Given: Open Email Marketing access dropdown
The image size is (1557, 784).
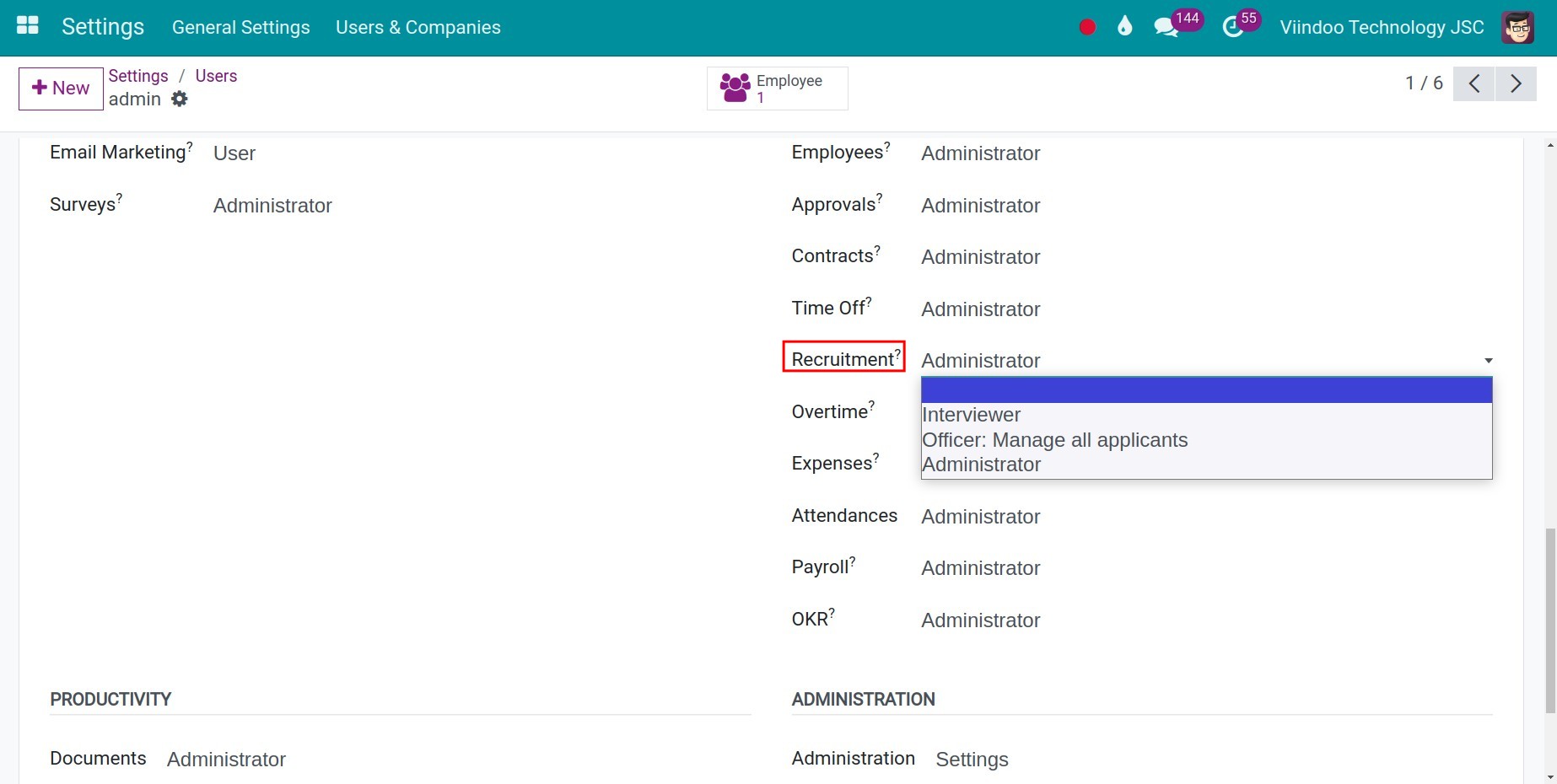Looking at the screenshot, I should 482,153.
